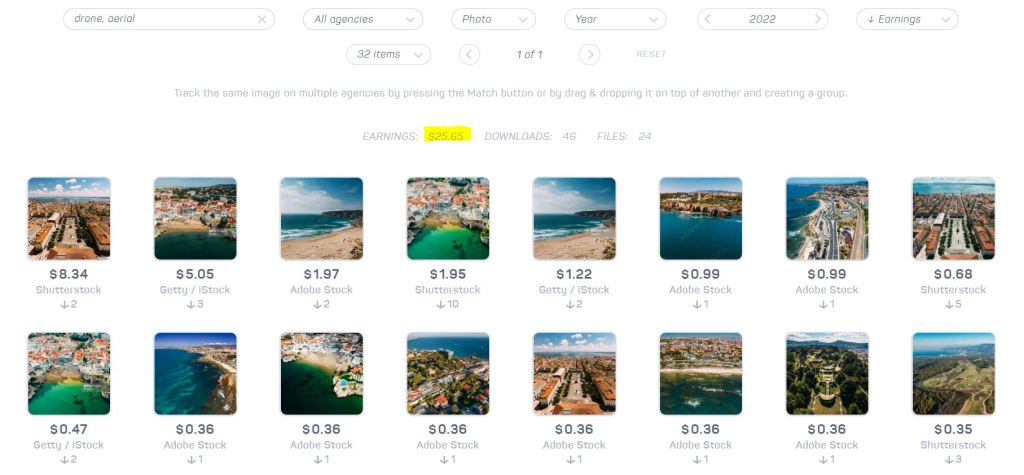Go to the next results page
This screenshot has width=1024, height=475.
coord(589,54)
